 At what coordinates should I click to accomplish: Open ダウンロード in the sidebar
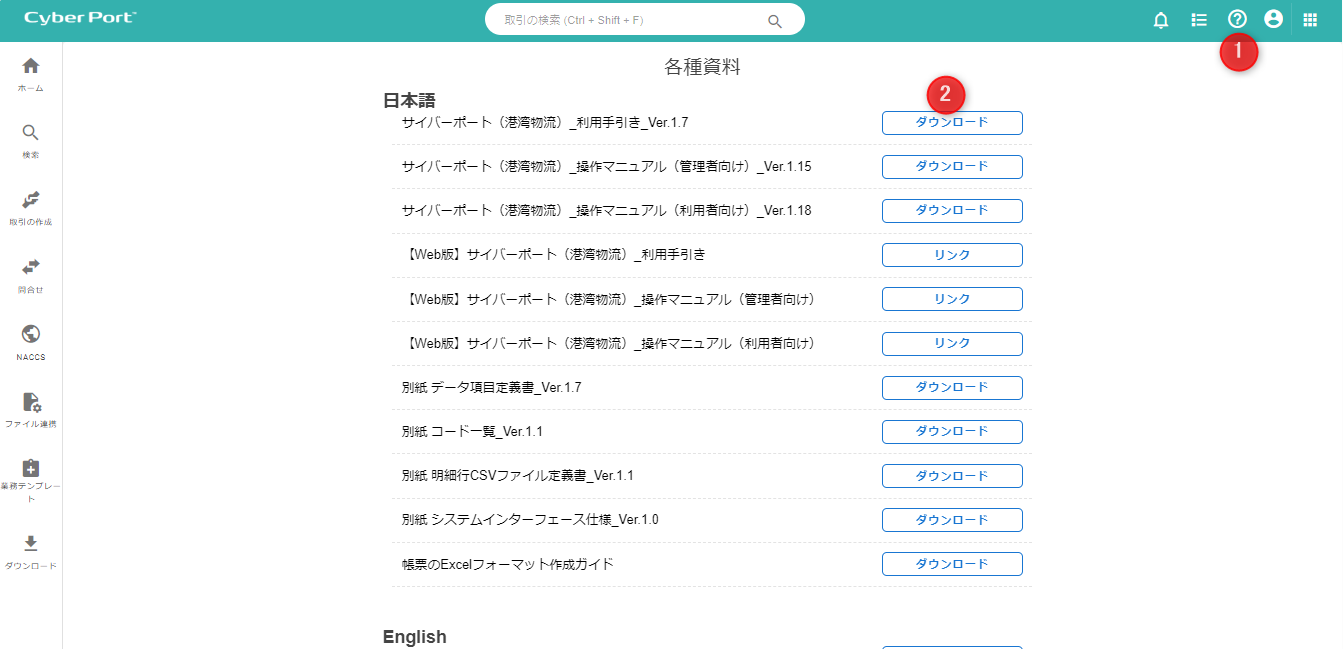click(x=31, y=544)
